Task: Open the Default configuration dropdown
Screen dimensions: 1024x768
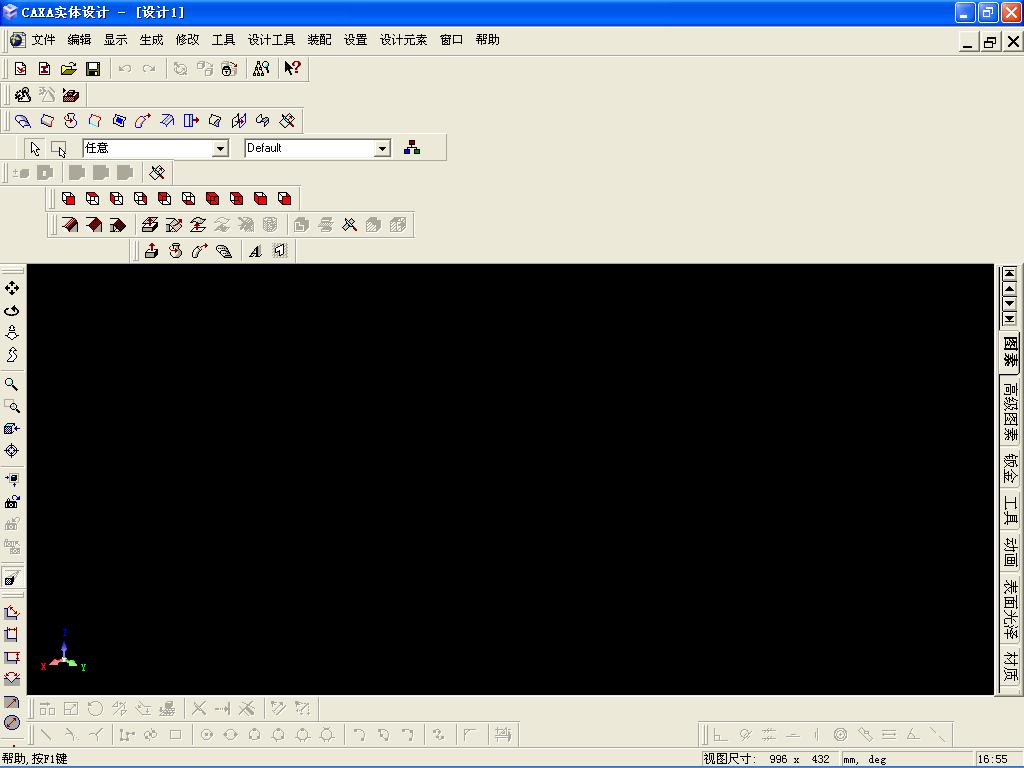Action: click(382, 148)
